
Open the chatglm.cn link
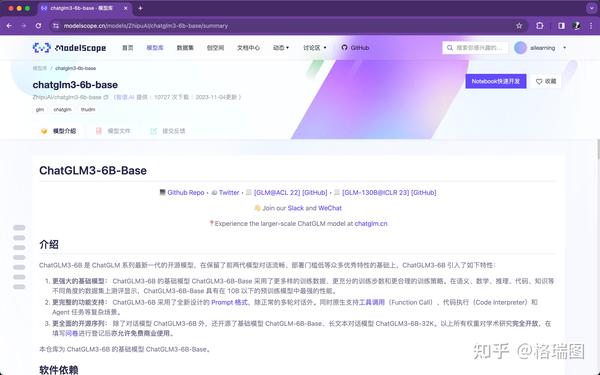click(371, 223)
